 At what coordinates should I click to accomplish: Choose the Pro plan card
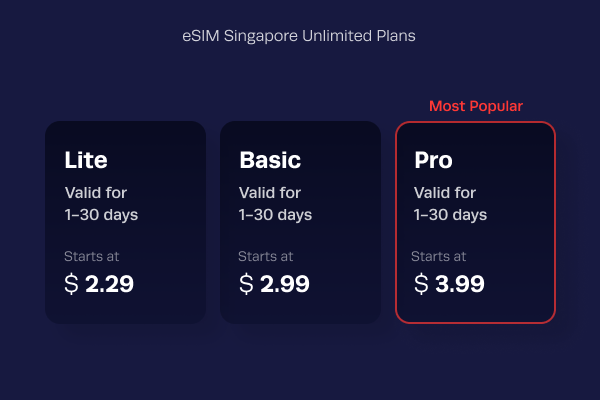[x=475, y=222]
